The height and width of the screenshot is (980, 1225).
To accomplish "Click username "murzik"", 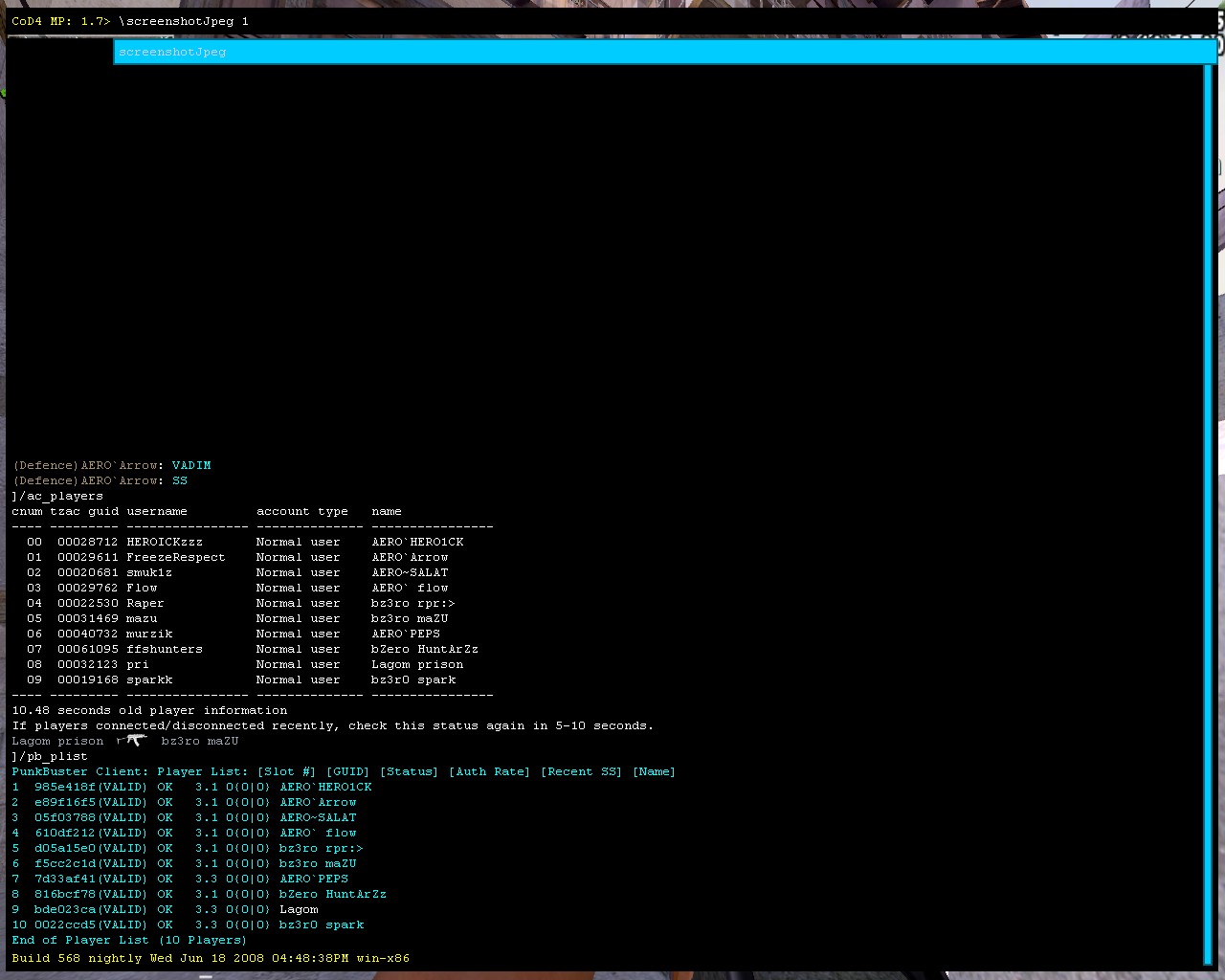I will (149, 634).
